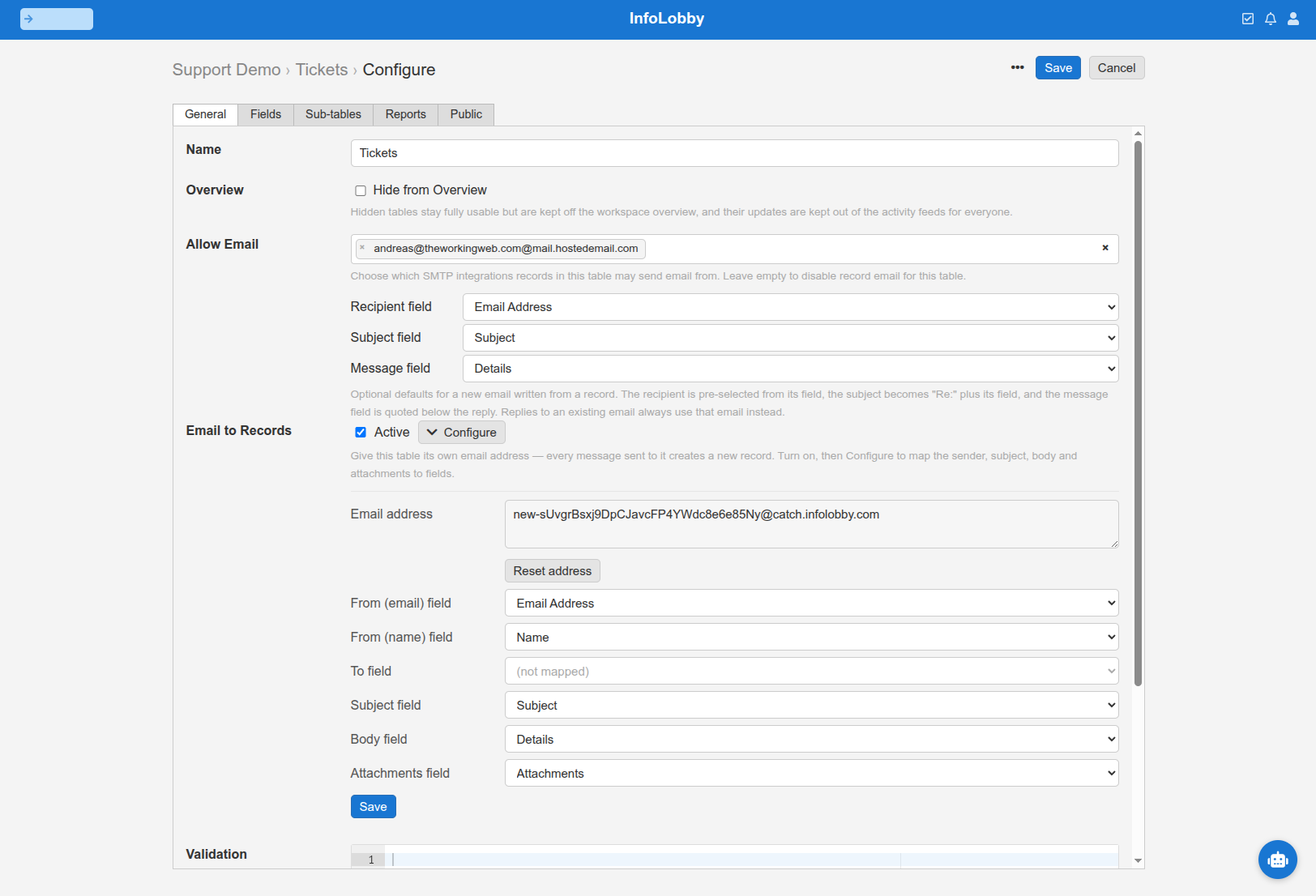Open the chatbot assistant robot icon
The width and height of the screenshot is (1316, 896).
(x=1278, y=860)
